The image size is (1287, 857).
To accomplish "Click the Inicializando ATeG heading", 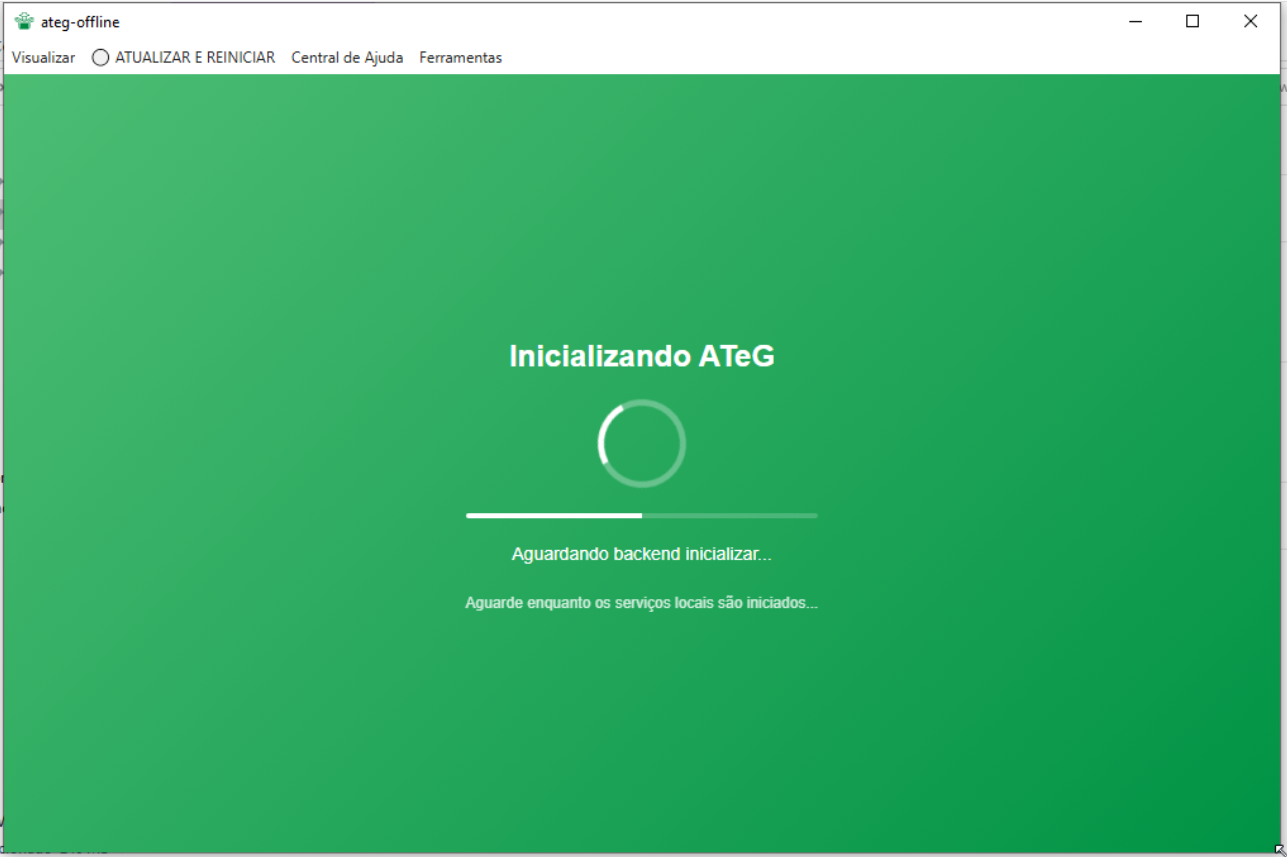I will coord(641,356).
